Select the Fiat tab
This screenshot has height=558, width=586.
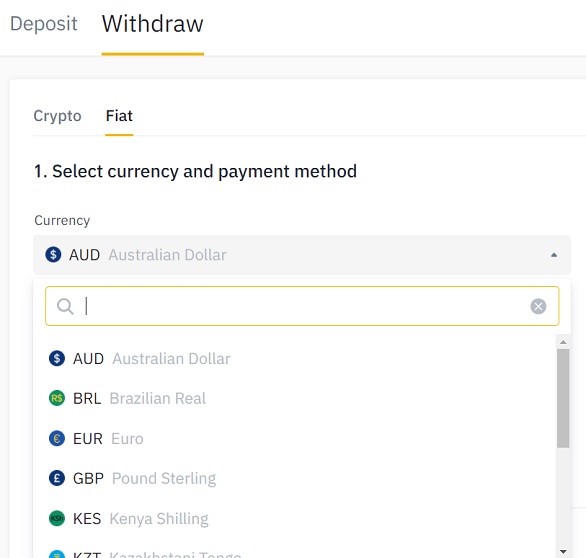[x=119, y=116]
